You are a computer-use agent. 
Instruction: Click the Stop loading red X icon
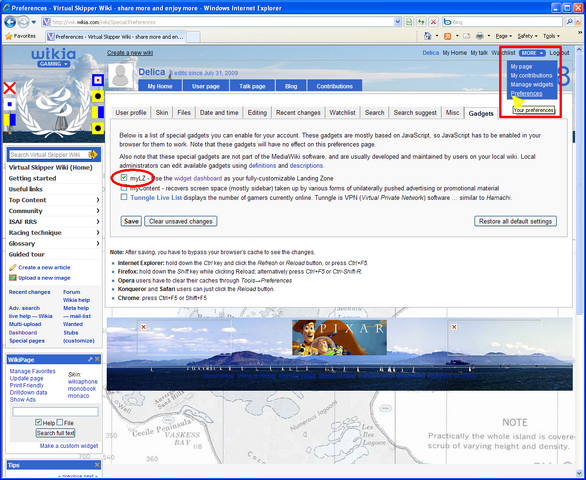pyautogui.click(x=434, y=22)
